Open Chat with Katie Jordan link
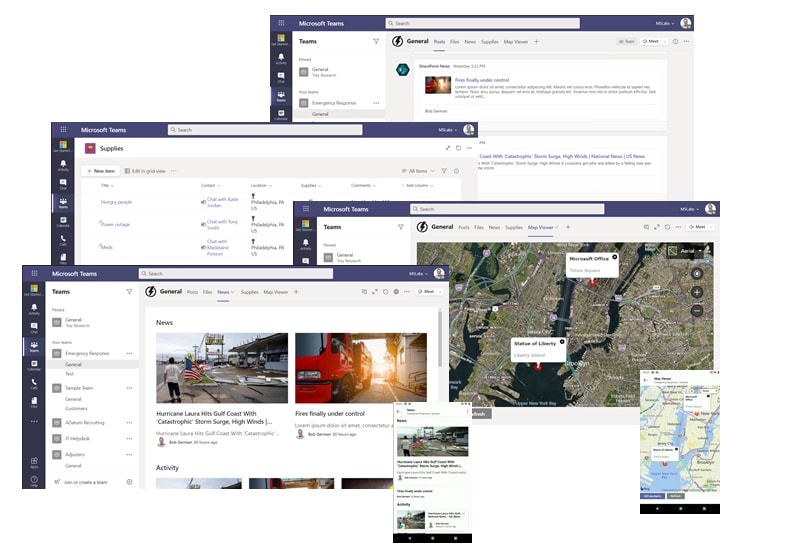 [x=222, y=202]
